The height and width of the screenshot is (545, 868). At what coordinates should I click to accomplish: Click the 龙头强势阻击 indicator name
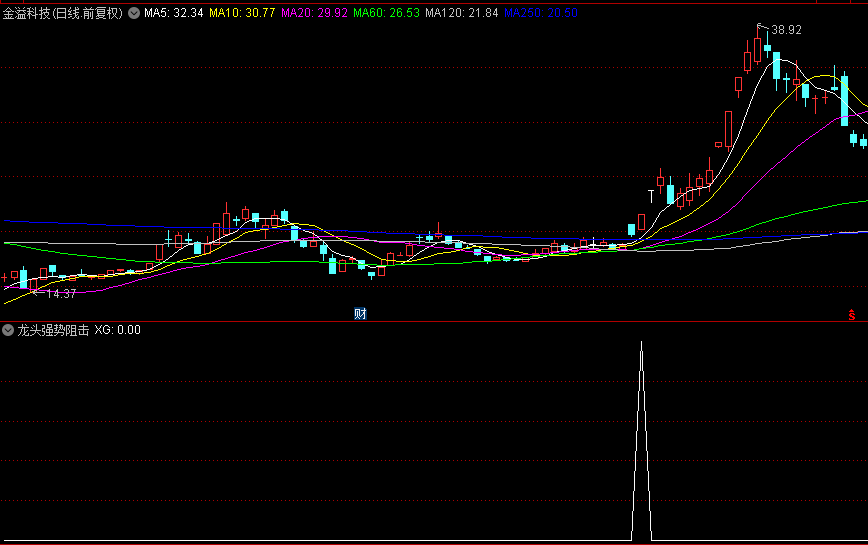(x=53, y=330)
